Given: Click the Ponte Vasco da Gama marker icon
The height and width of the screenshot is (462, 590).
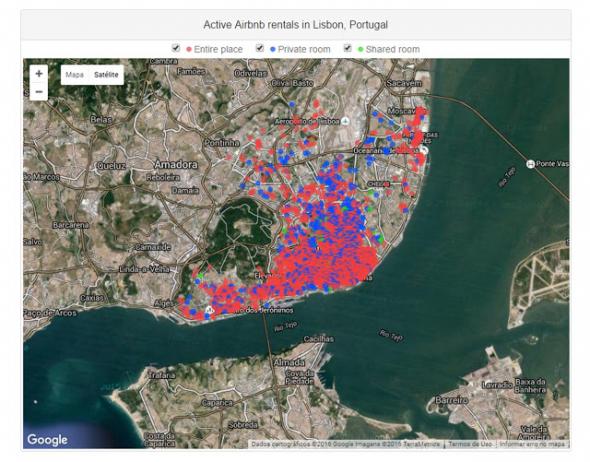Looking at the screenshot, I should click(530, 164).
